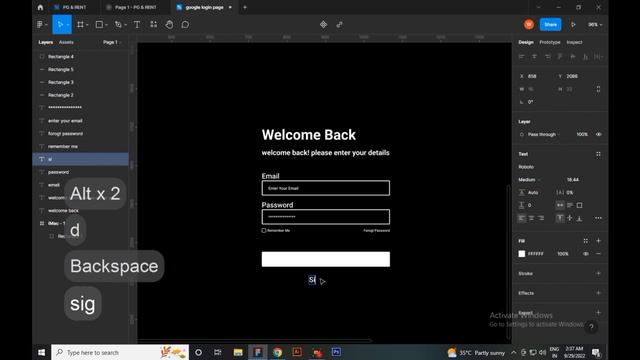This screenshot has width=640, height=360.
Task: Open shape tools dropdown arrow
Action: click(x=107, y=25)
